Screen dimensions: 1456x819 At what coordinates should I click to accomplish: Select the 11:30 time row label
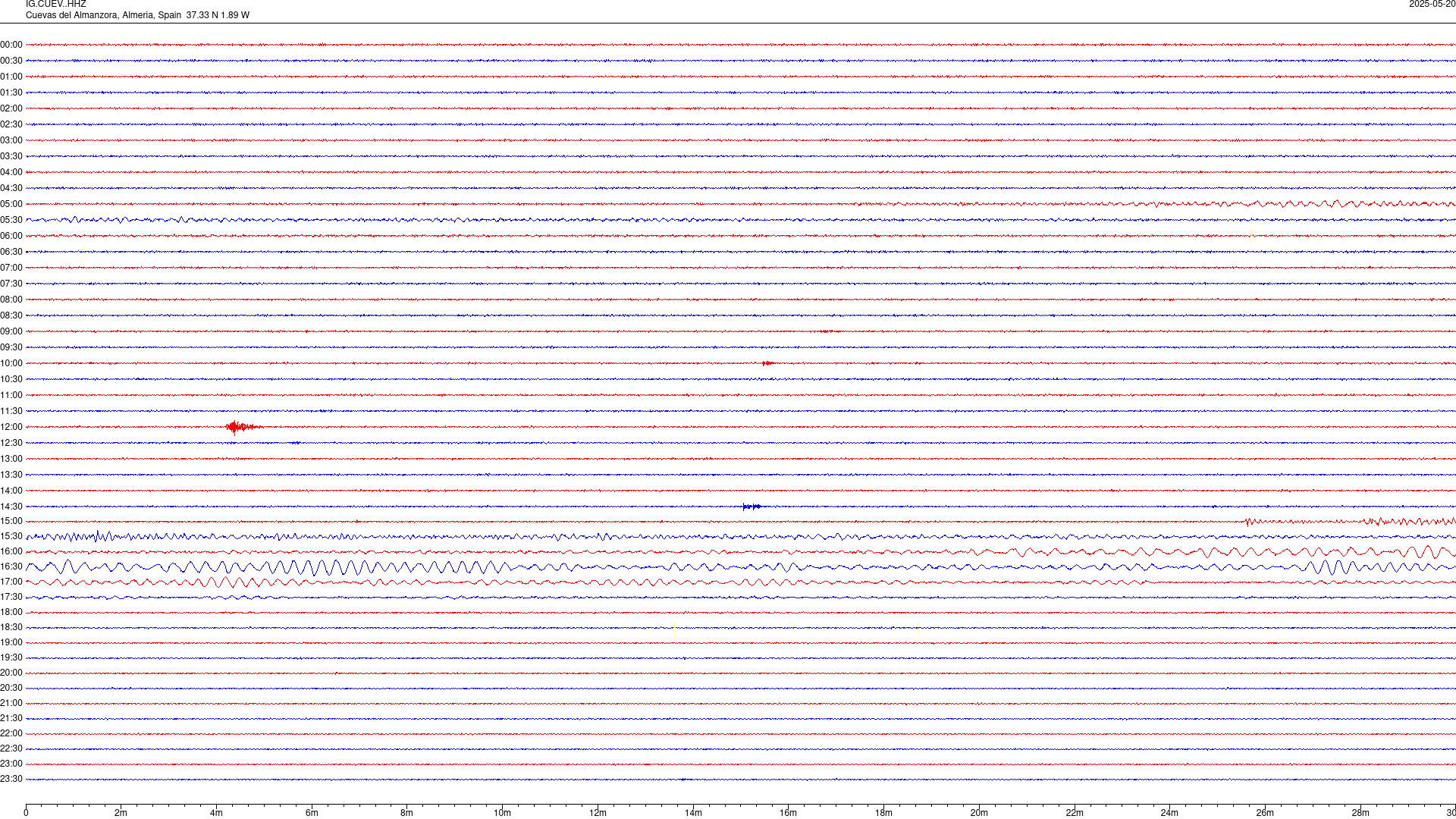[11, 411]
